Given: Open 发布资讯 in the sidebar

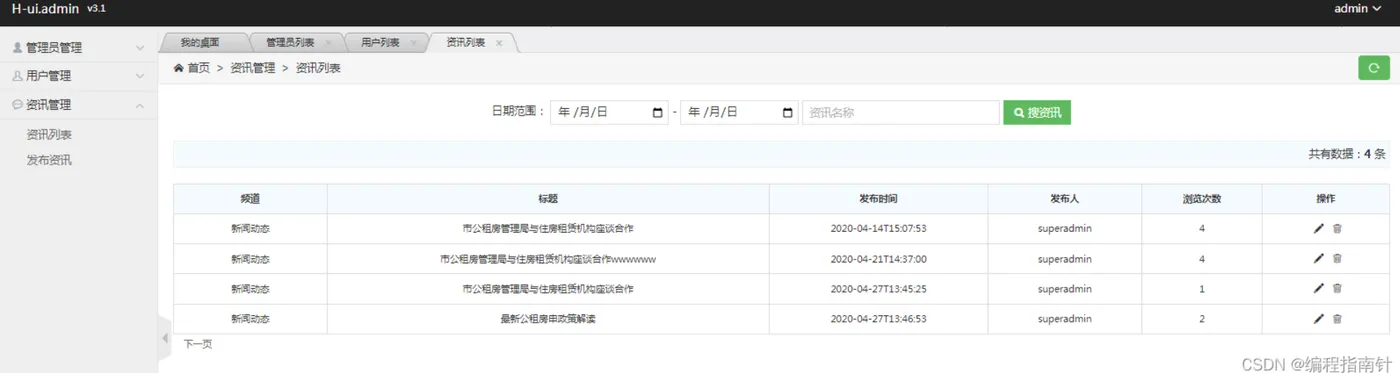Looking at the screenshot, I should click(49, 160).
